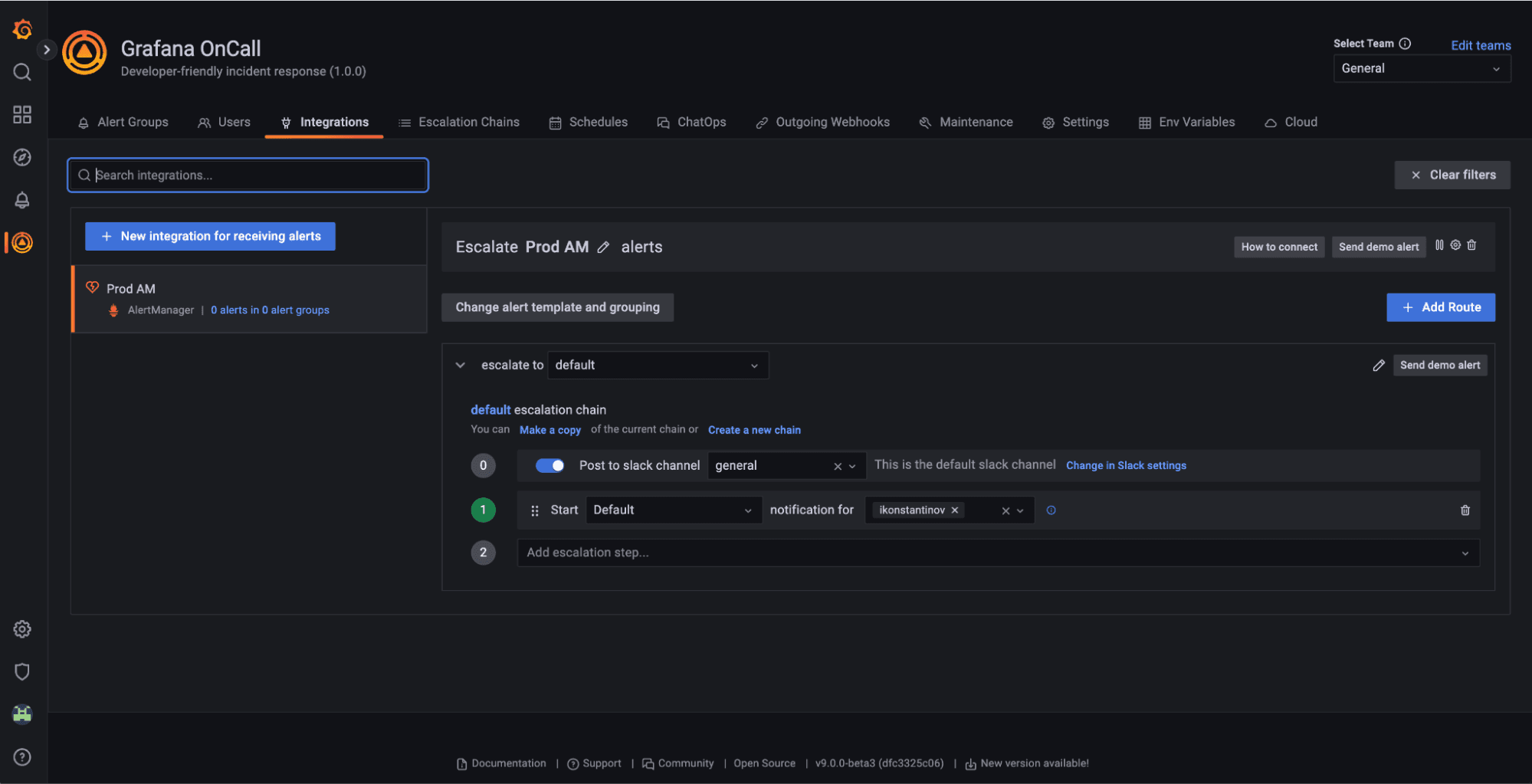Viewport: 1532px width, 784px height.
Task: Switch to the Escalation Chains tab
Action: pos(458,122)
